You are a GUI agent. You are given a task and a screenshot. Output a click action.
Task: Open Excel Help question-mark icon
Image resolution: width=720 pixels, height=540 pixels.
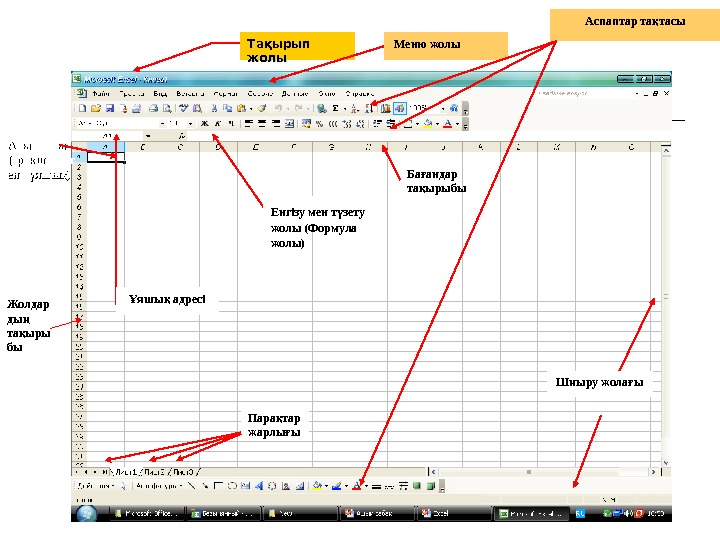point(454,108)
